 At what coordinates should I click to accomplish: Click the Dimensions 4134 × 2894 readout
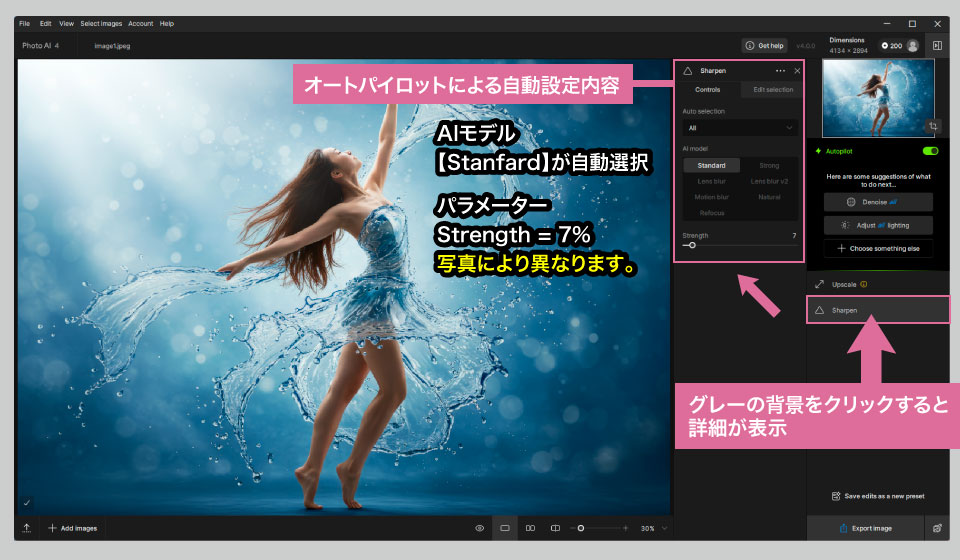848,45
